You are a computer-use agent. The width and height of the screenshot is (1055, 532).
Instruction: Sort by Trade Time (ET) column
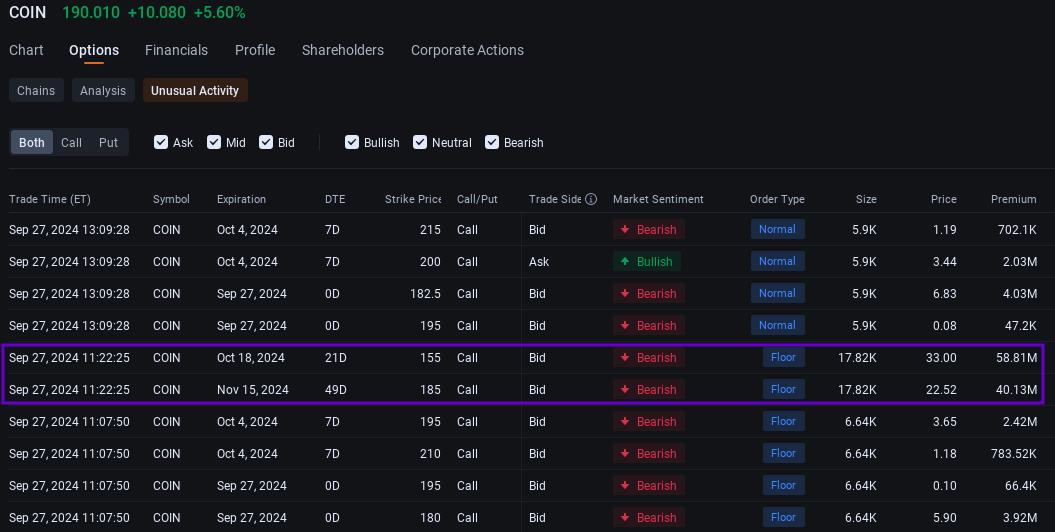(x=50, y=199)
